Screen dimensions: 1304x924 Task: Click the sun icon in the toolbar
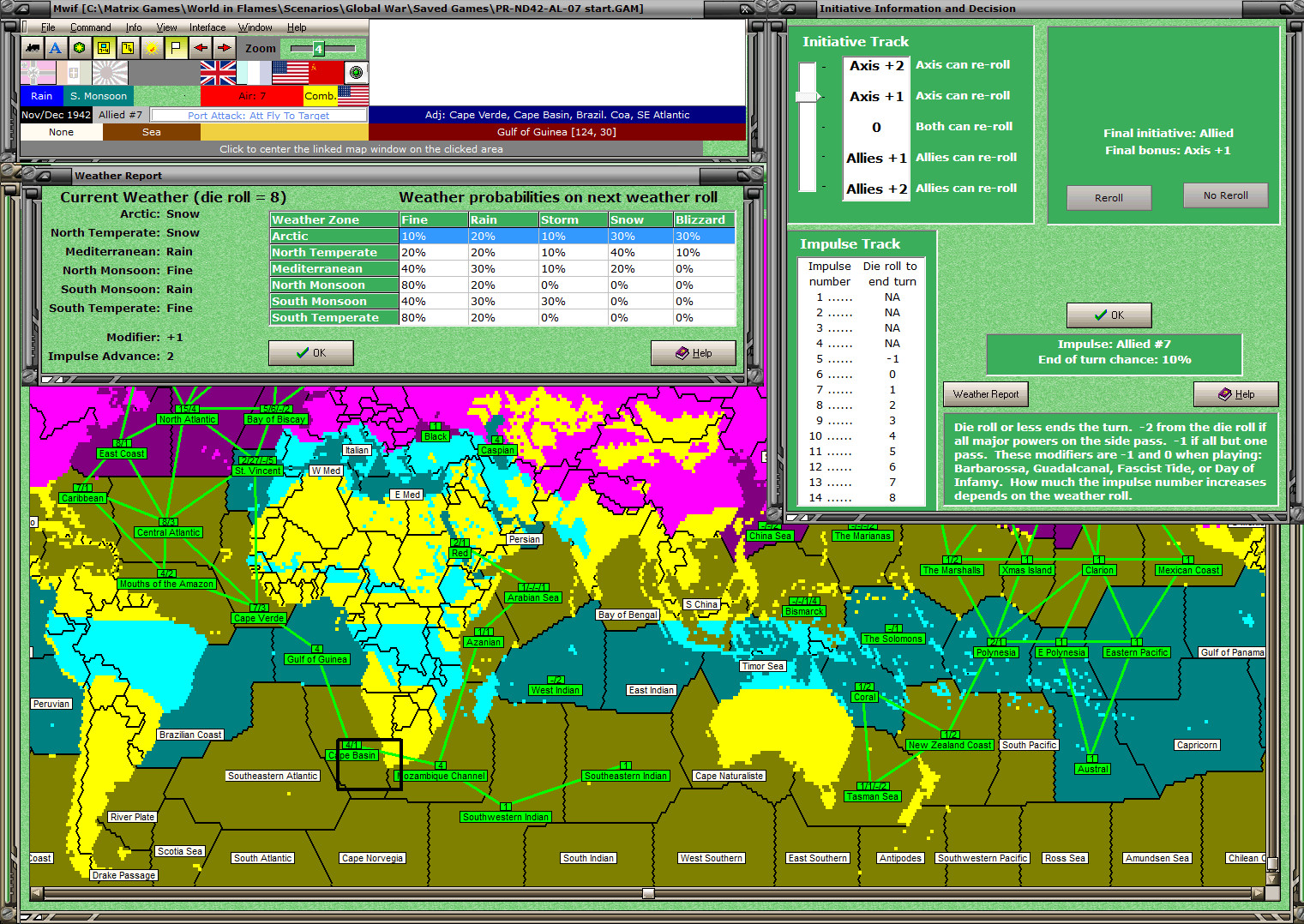151,48
